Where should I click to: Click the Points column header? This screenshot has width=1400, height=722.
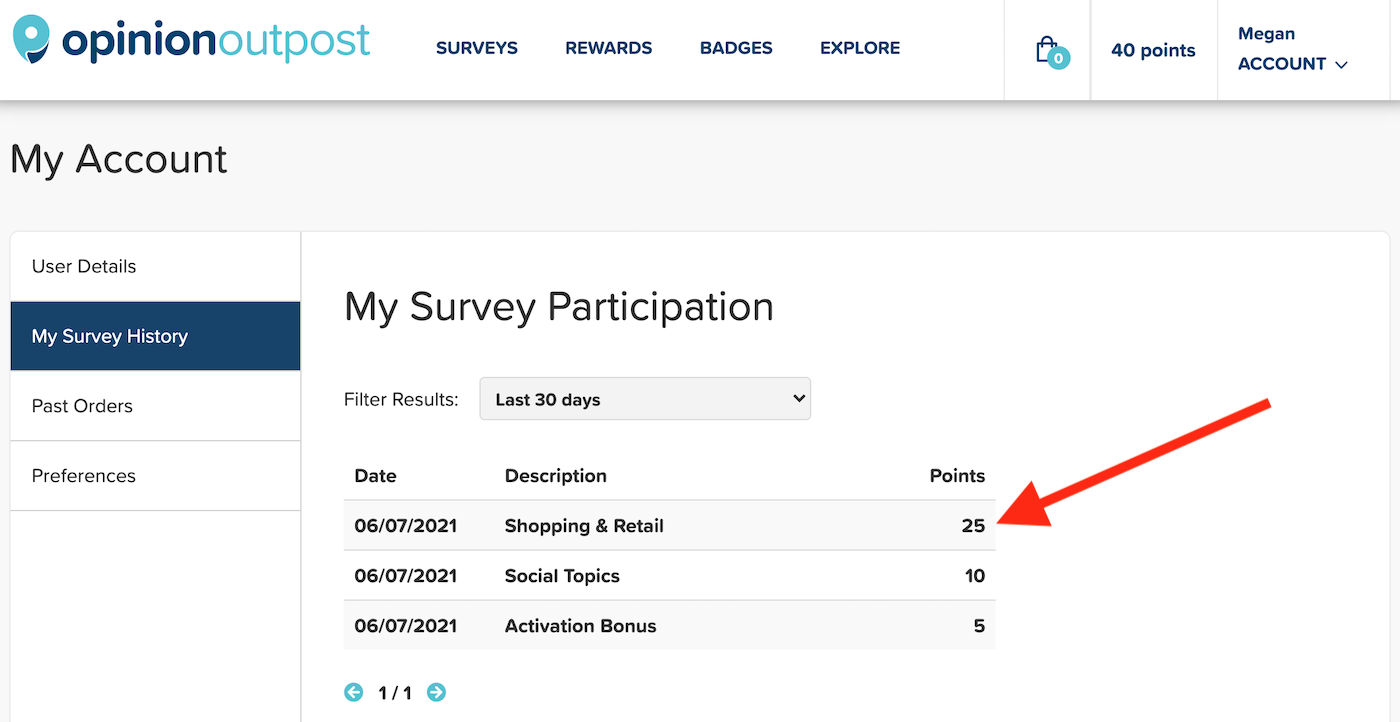957,476
